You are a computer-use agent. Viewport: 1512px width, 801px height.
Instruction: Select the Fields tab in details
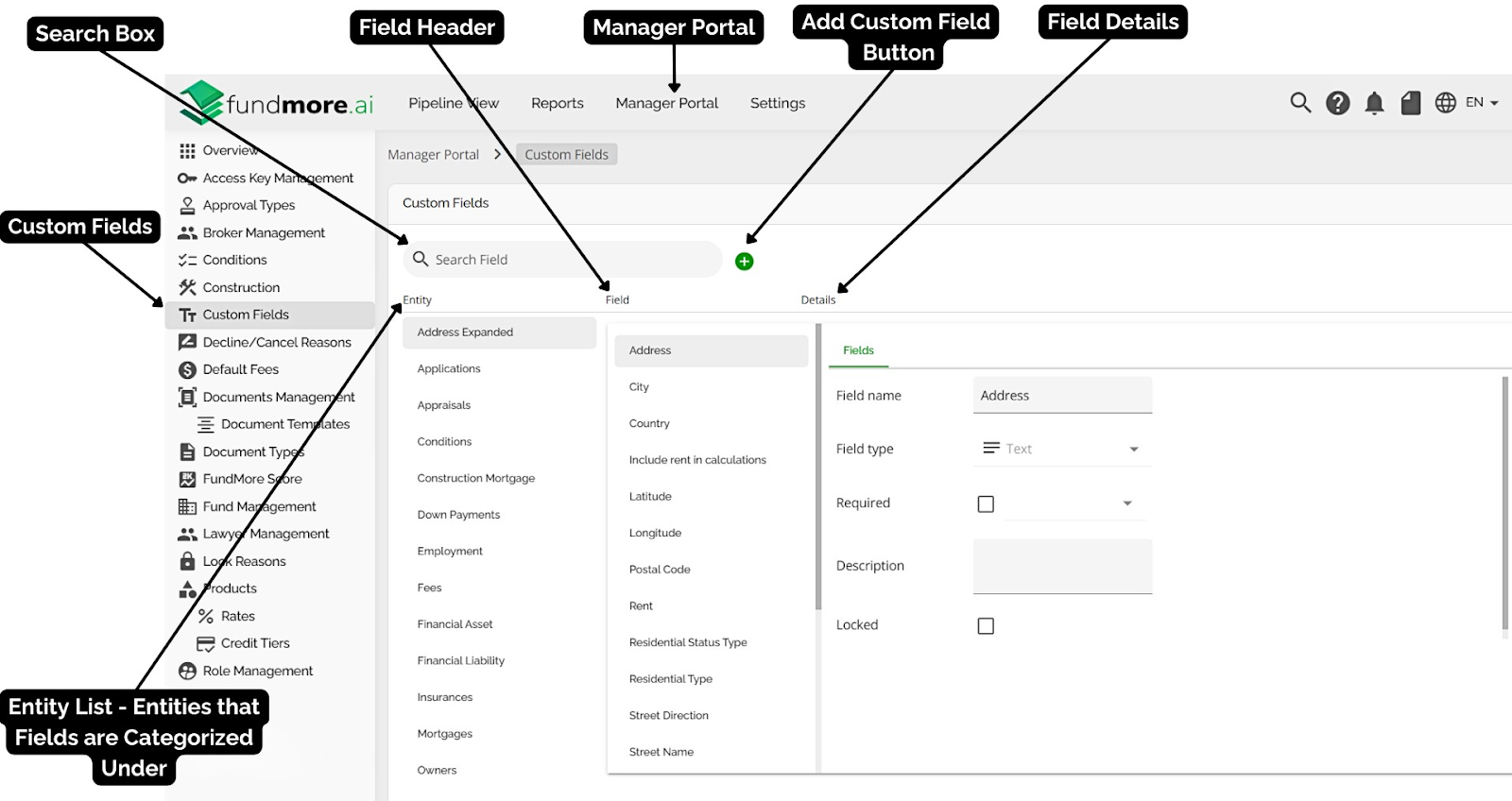pyautogui.click(x=858, y=350)
